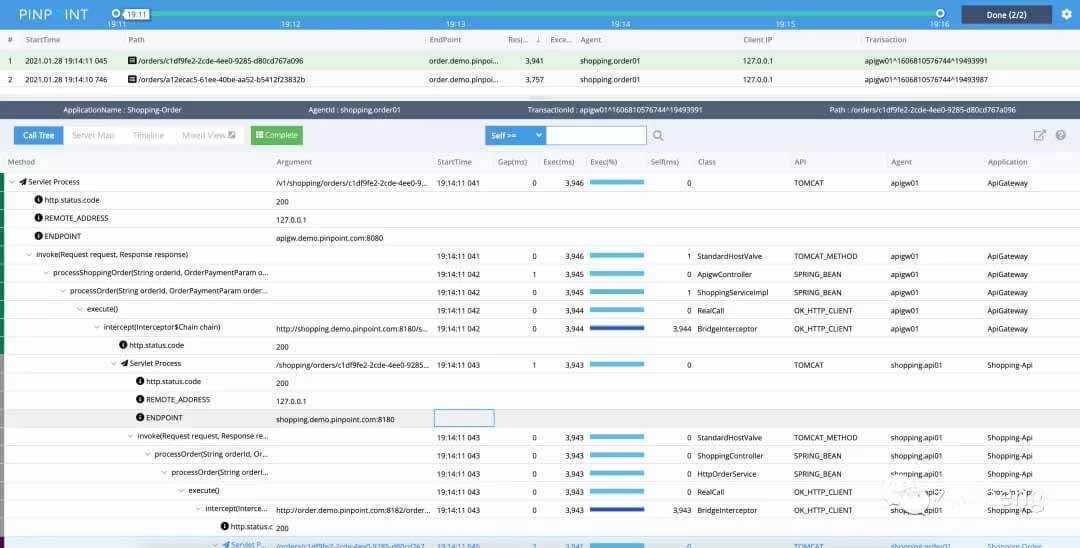
Task: Open transaction view in new window icon
Action: (1040, 135)
